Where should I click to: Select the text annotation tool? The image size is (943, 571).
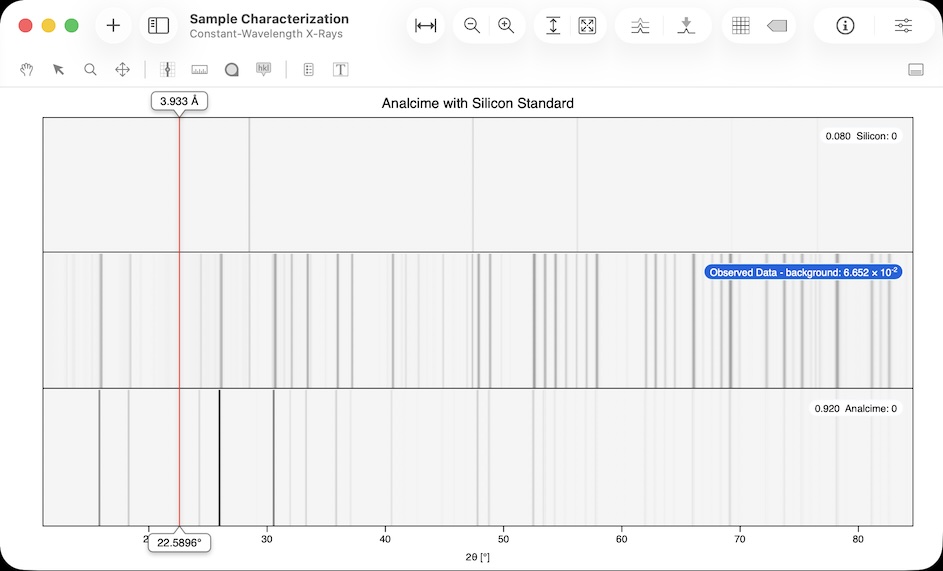click(x=341, y=70)
